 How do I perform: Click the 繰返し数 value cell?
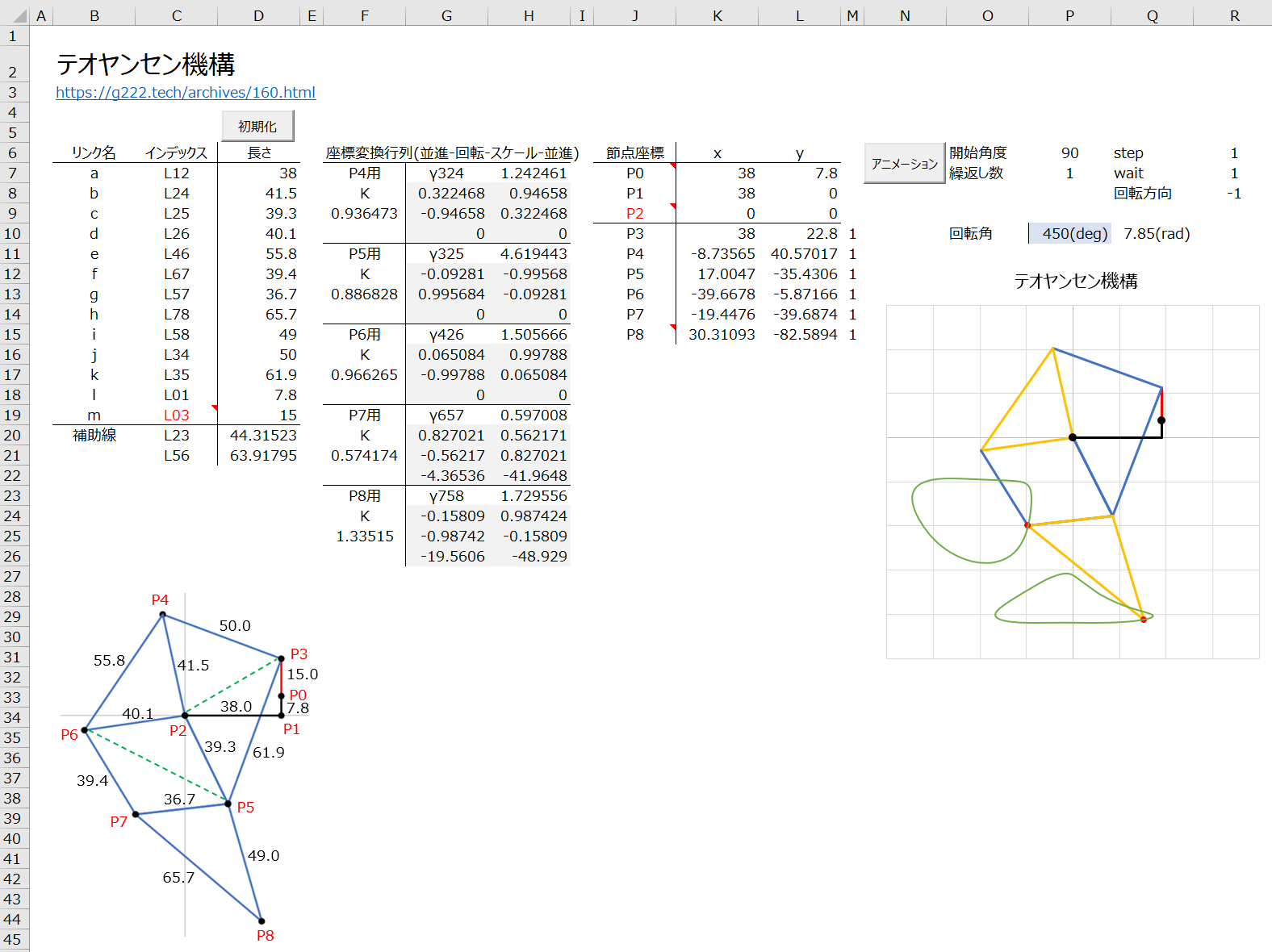point(1069,173)
